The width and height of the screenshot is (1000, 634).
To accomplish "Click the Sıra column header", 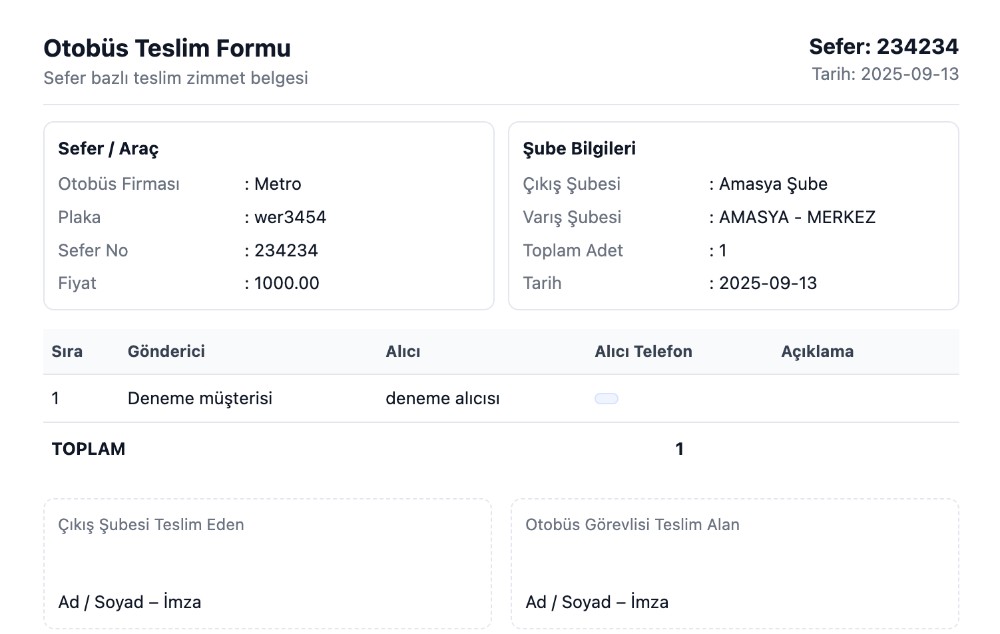I will 67,352.
